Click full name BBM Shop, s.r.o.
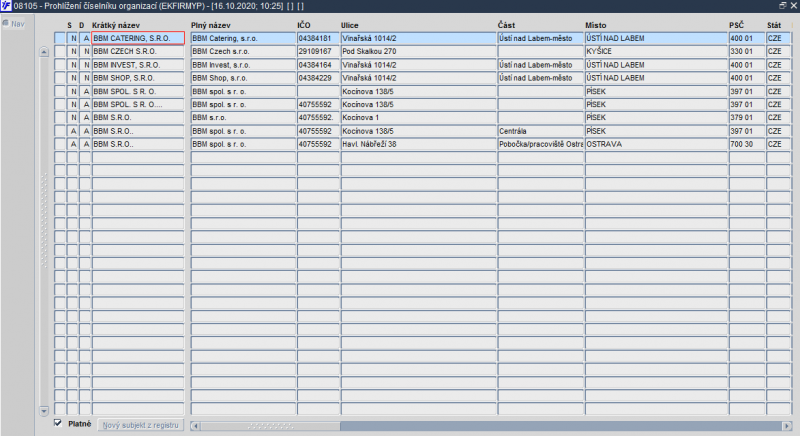This screenshot has height=436, width=800. (243, 78)
